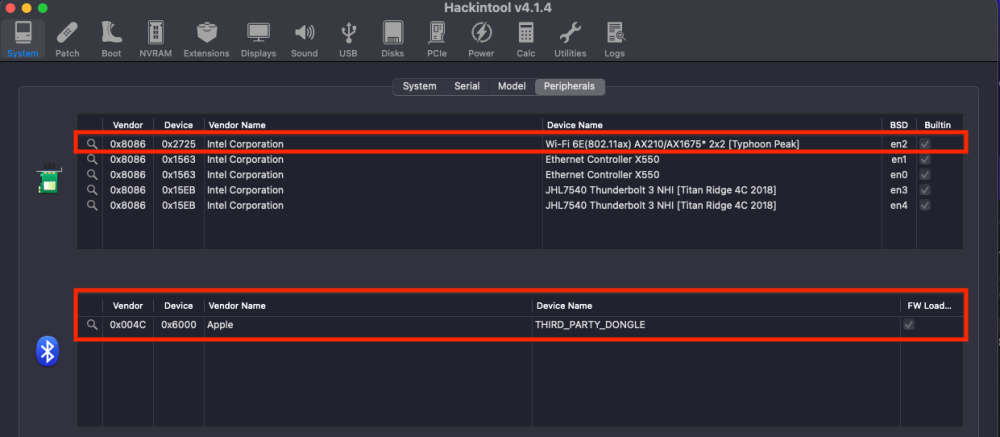Open the Disks toolbar icon
Image resolution: width=1000 pixels, height=437 pixels.
(x=392, y=40)
